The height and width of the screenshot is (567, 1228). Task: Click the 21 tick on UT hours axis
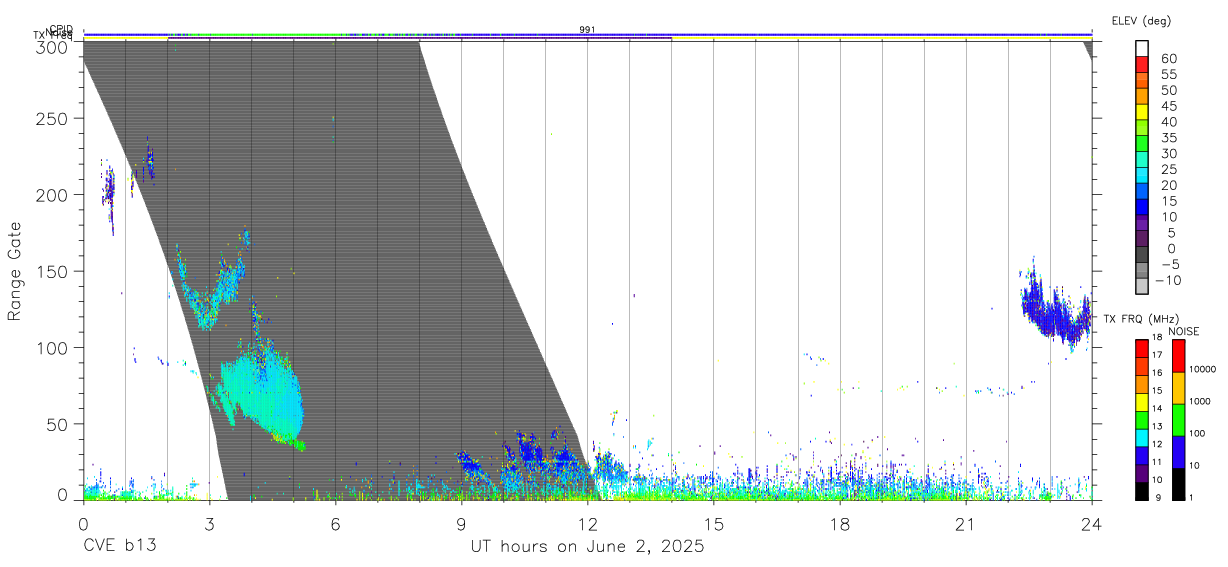pyautogui.click(x=966, y=524)
